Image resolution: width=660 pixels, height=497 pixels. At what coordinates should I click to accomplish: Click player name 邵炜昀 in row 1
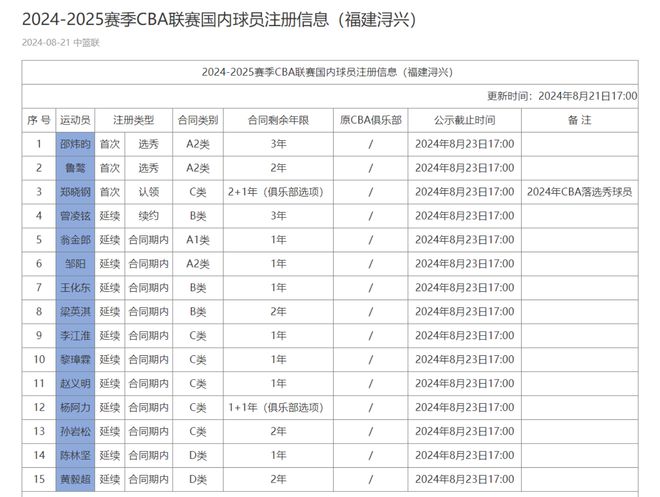click(x=75, y=144)
